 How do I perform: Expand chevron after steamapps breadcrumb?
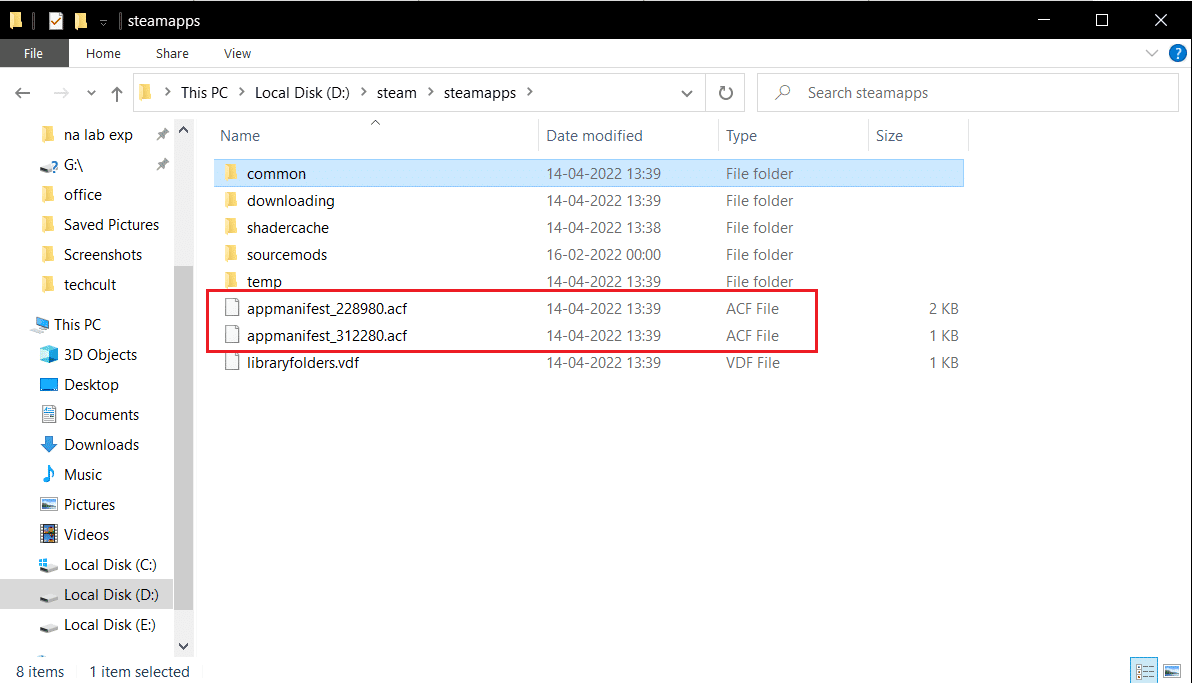[x=530, y=93]
